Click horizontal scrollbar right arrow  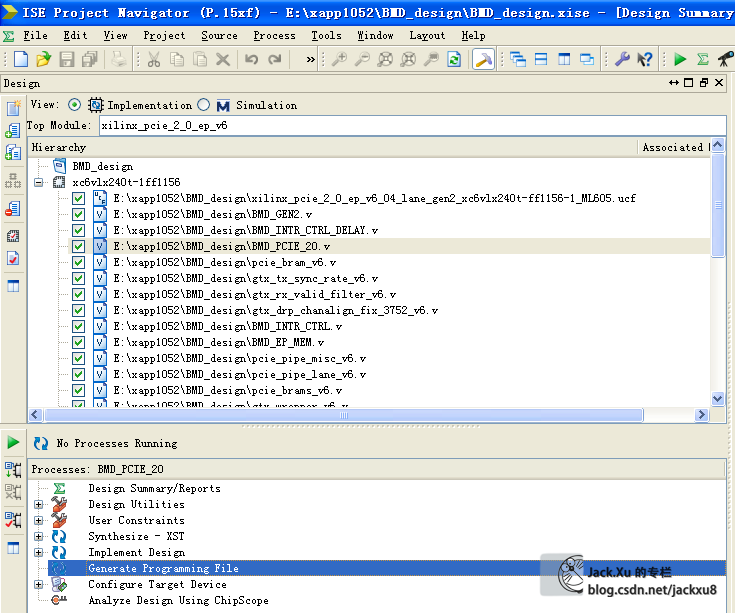point(701,415)
